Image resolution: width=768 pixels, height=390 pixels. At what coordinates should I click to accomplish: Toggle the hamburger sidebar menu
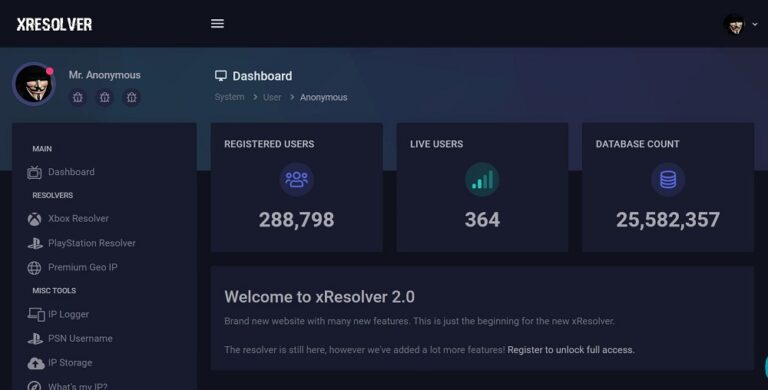pos(217,24)
